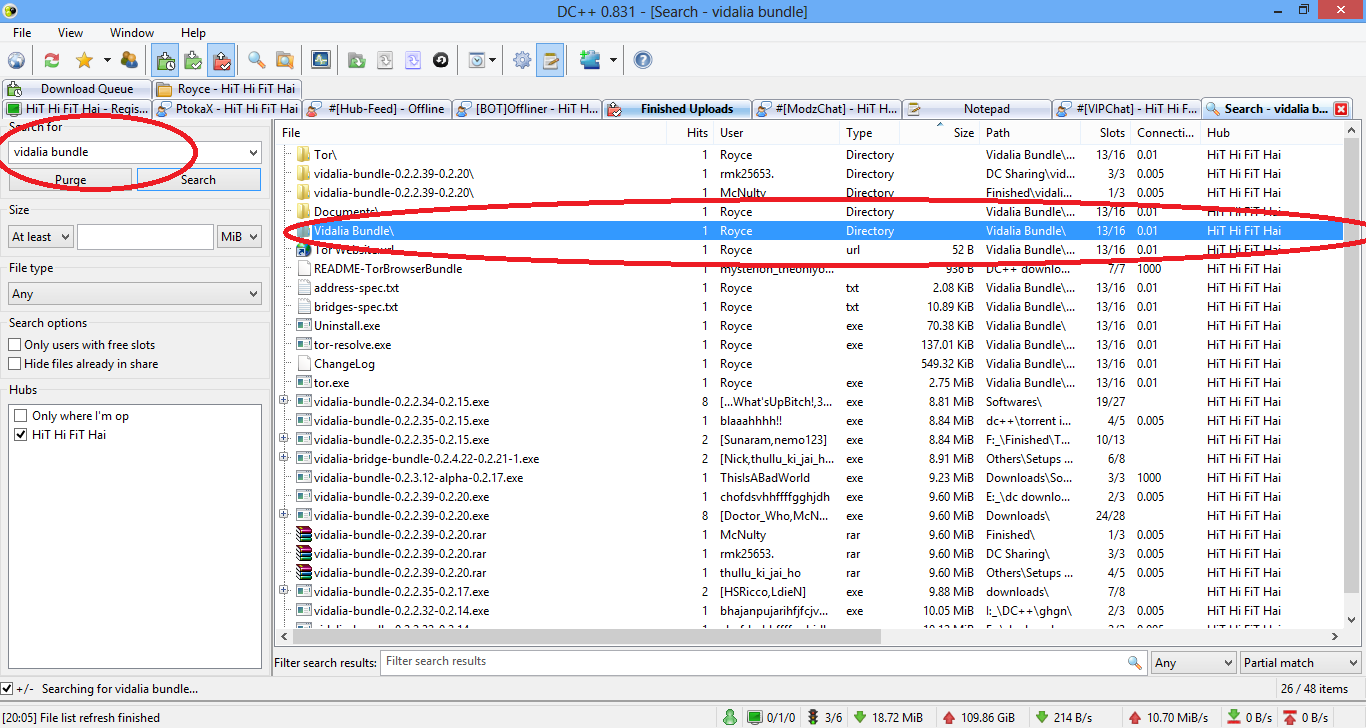The image size is (1366, 728).
Task: Sort results by Size column header
Action: [940, 132]
